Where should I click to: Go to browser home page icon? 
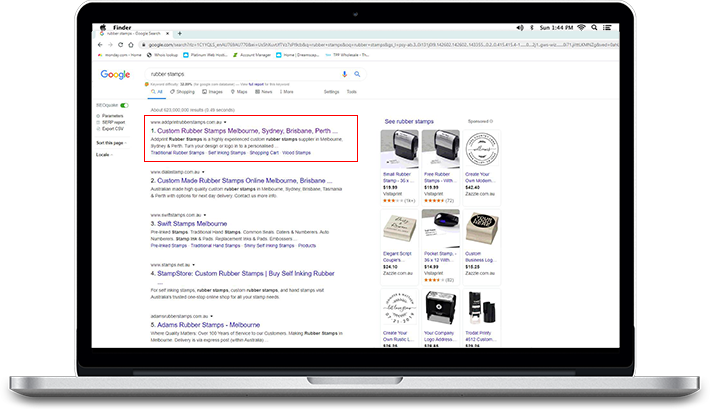click(131, 45)
